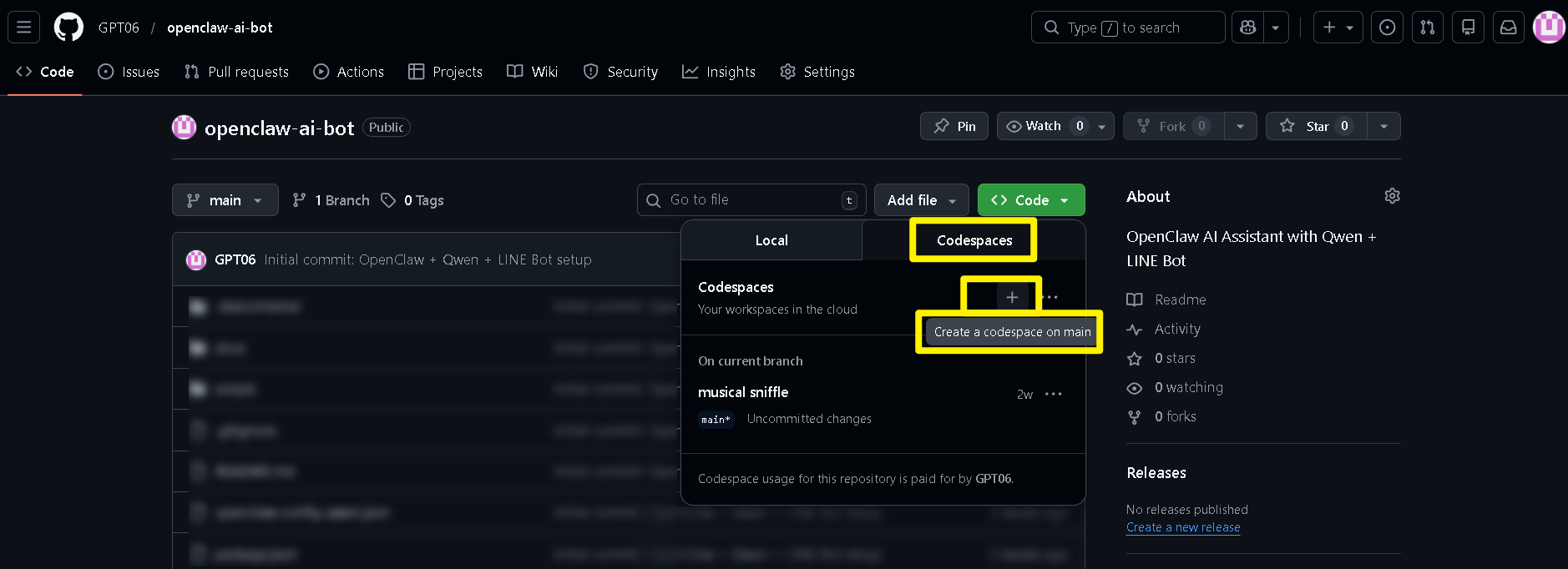The height and width of the screenshot is (569, 1568).
Task: Open pull requests icon in header
Action: 1428,28
